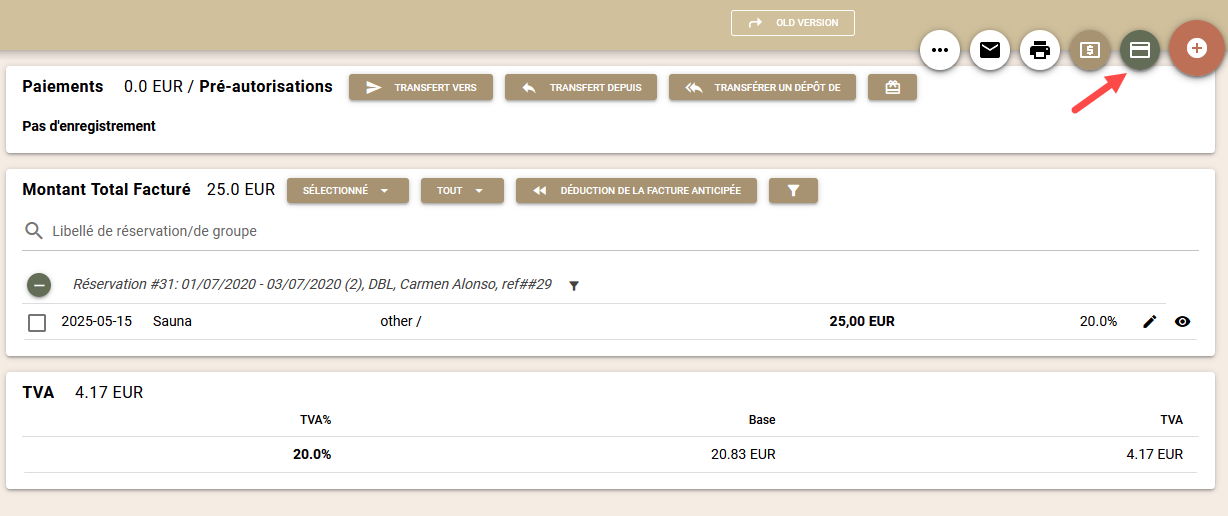Click the Paiements heading
The width and height of the screenshot is (1228, 516).
[63, 86]
